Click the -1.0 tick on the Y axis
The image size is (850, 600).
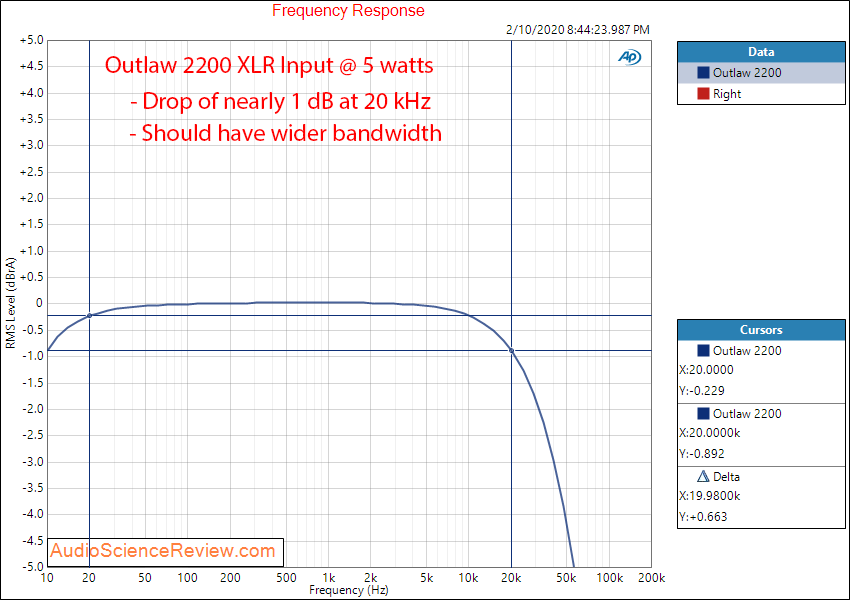click(32, 356)
